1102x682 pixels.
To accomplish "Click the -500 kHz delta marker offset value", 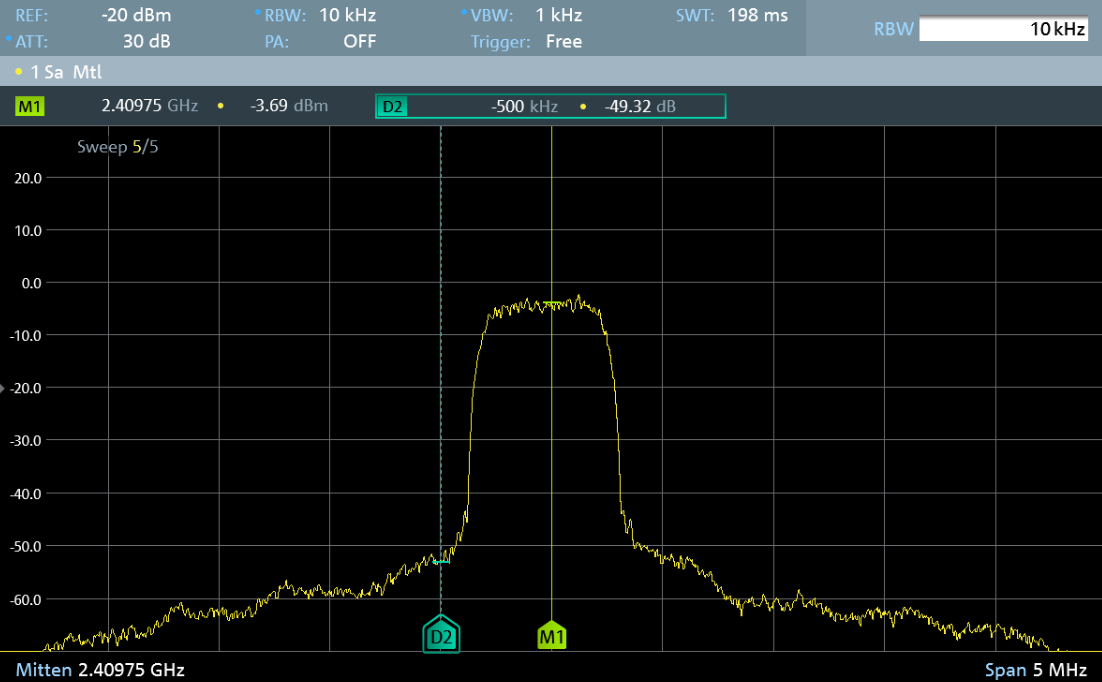I will click(x=524, y=107).
